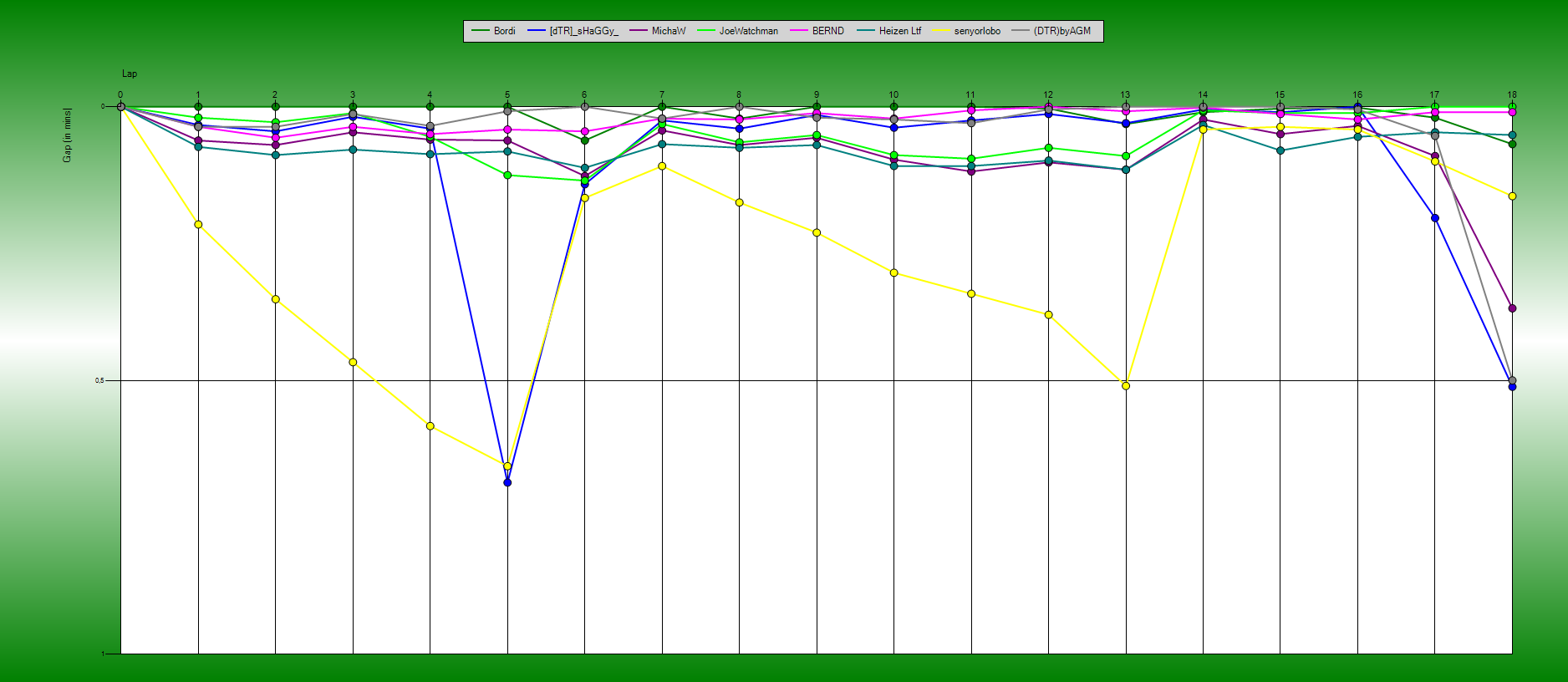Select the yellow point at lap 12
This screenshot has height=682, width=1568.
click(x=1048, y=315)
